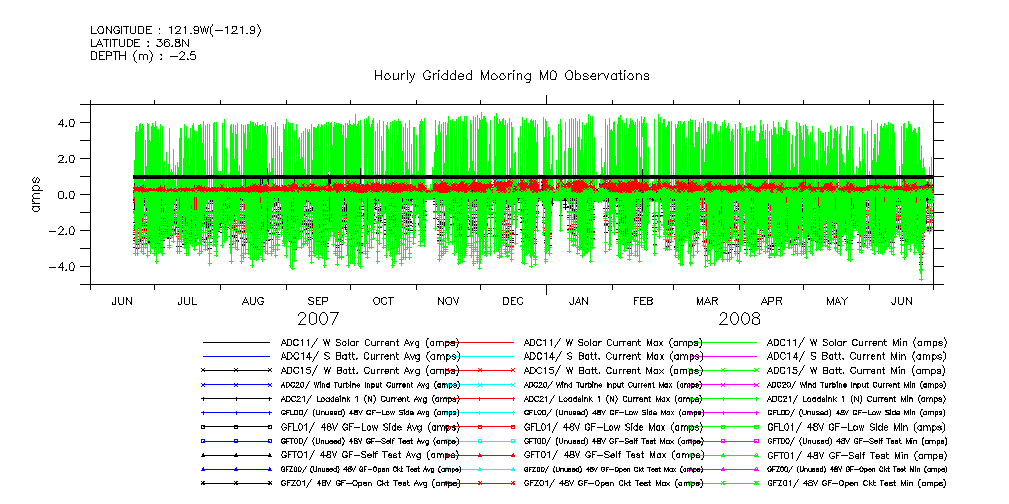
Task: Click the ADC21 Loadsink 1 Current Min legend label
Action: [x=857, y=398]
